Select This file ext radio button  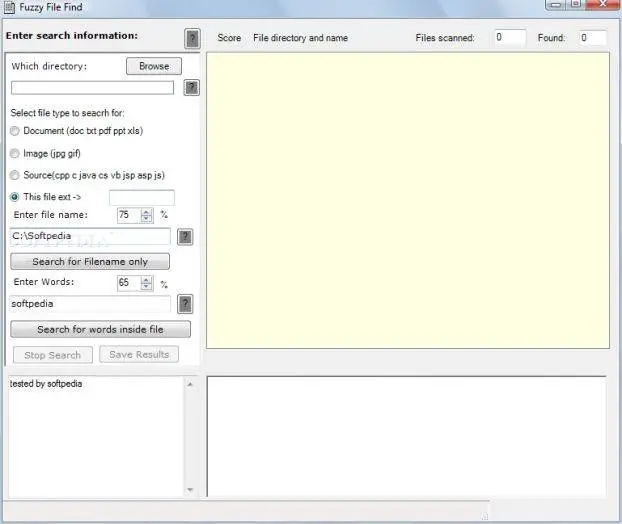tap(15, 197)
